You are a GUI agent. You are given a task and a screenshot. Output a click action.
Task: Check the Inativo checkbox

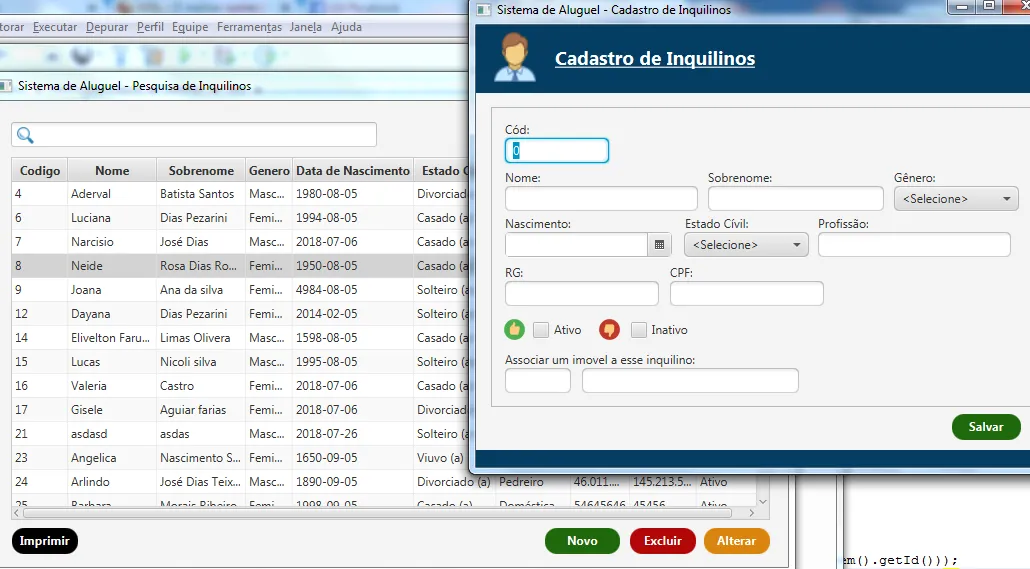pyautogui.click(x=638, y=330)
